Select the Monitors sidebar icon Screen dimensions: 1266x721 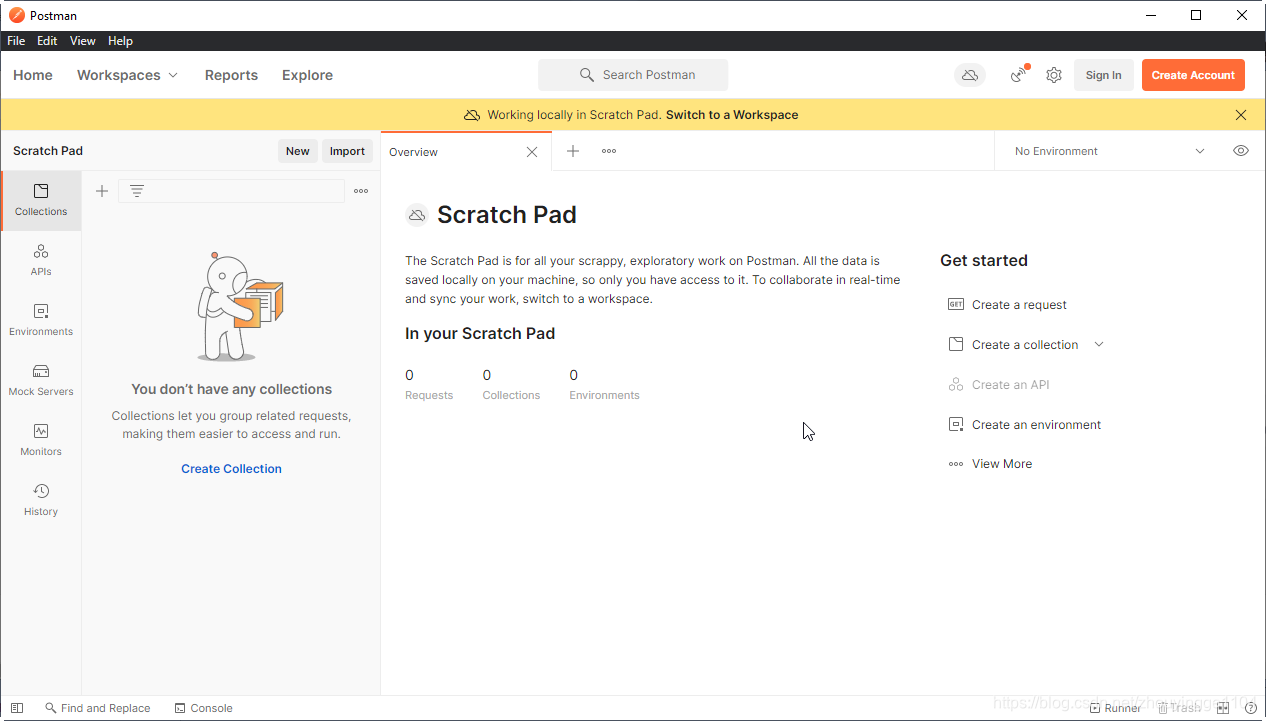click(40, 440)
